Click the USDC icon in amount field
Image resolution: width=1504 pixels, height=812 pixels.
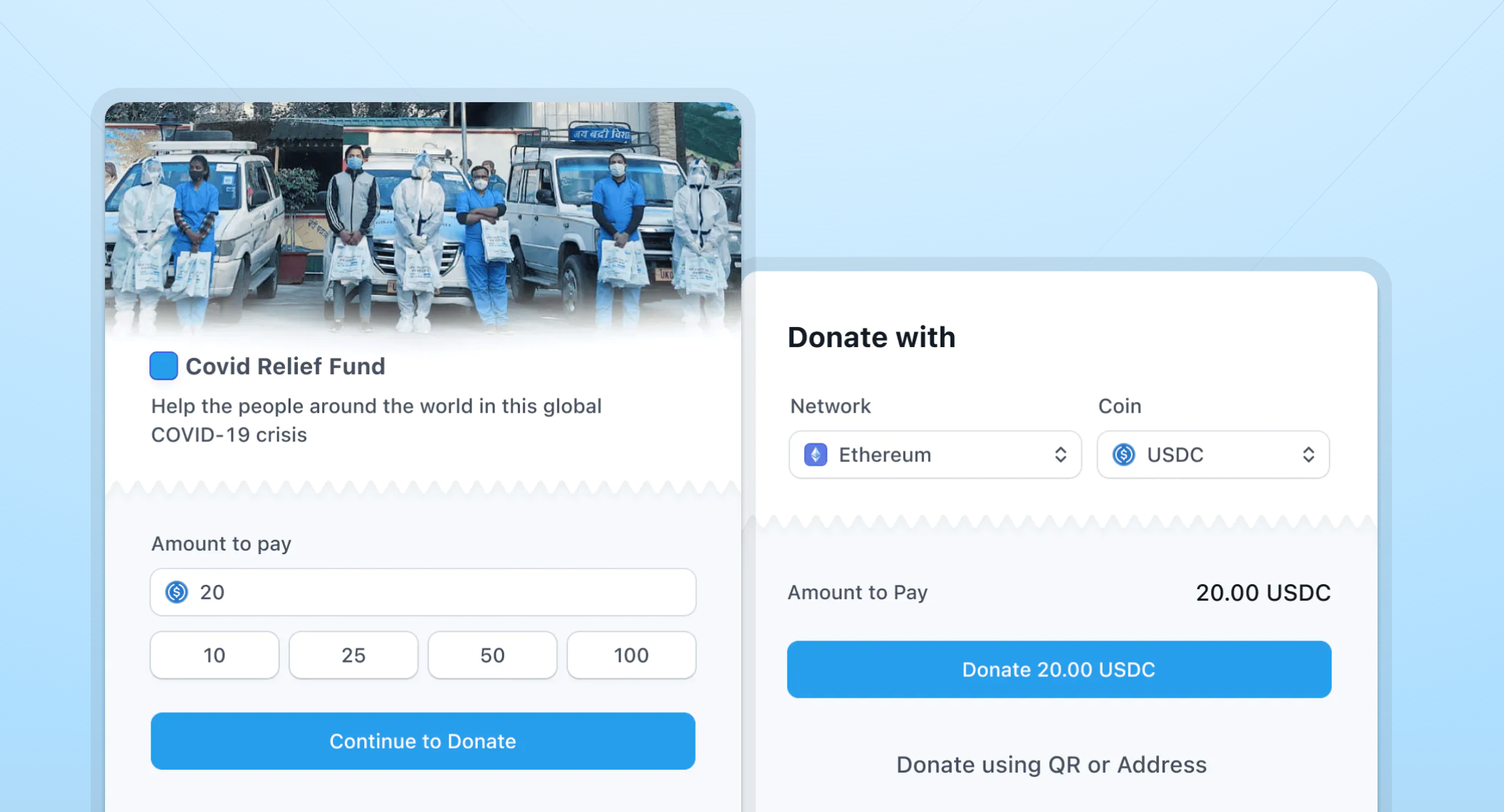(176, 592)
